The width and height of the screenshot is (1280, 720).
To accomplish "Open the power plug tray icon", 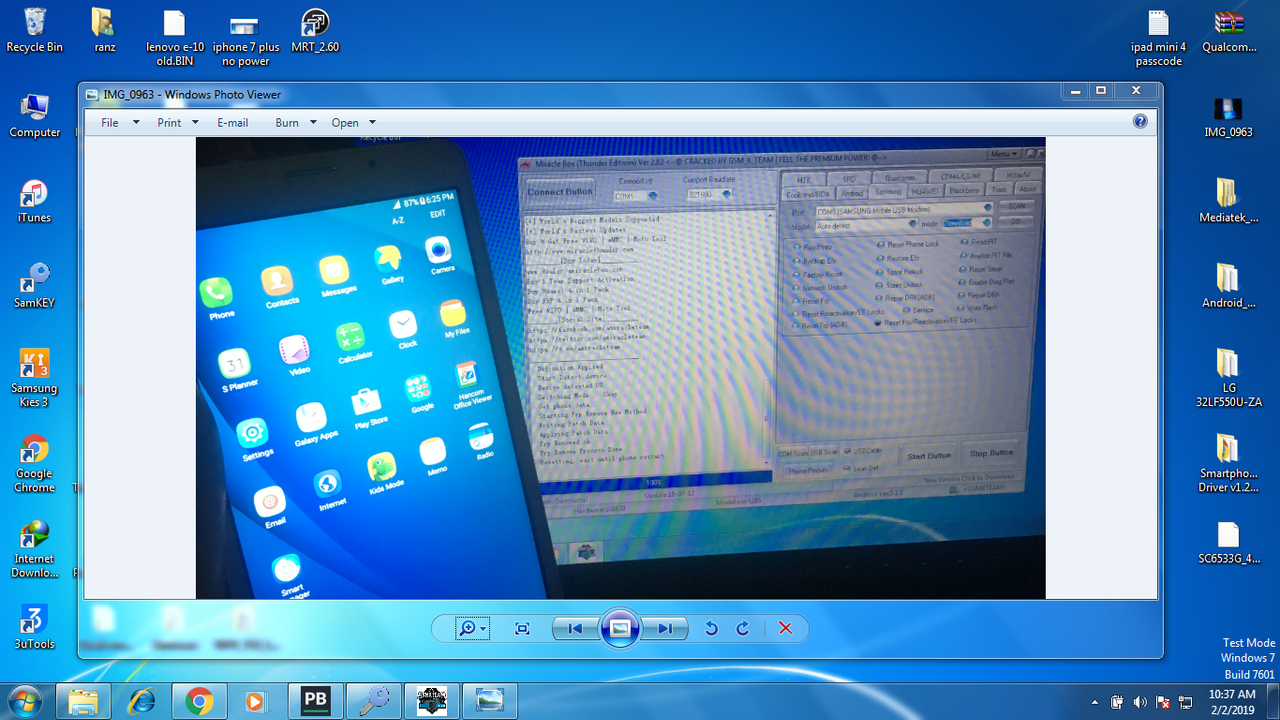I will 1118,702.
